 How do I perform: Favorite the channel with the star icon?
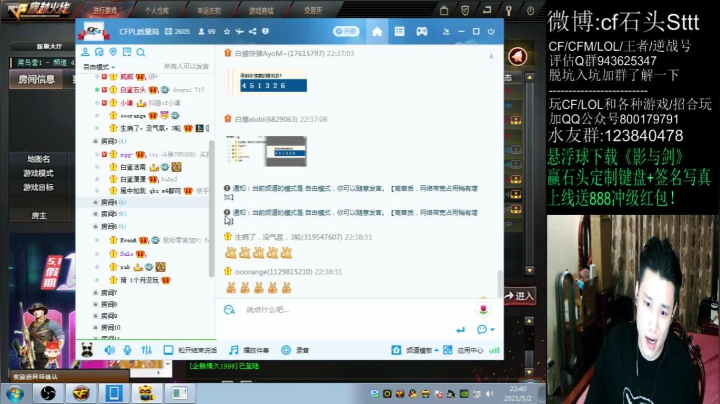coord(227,31)
